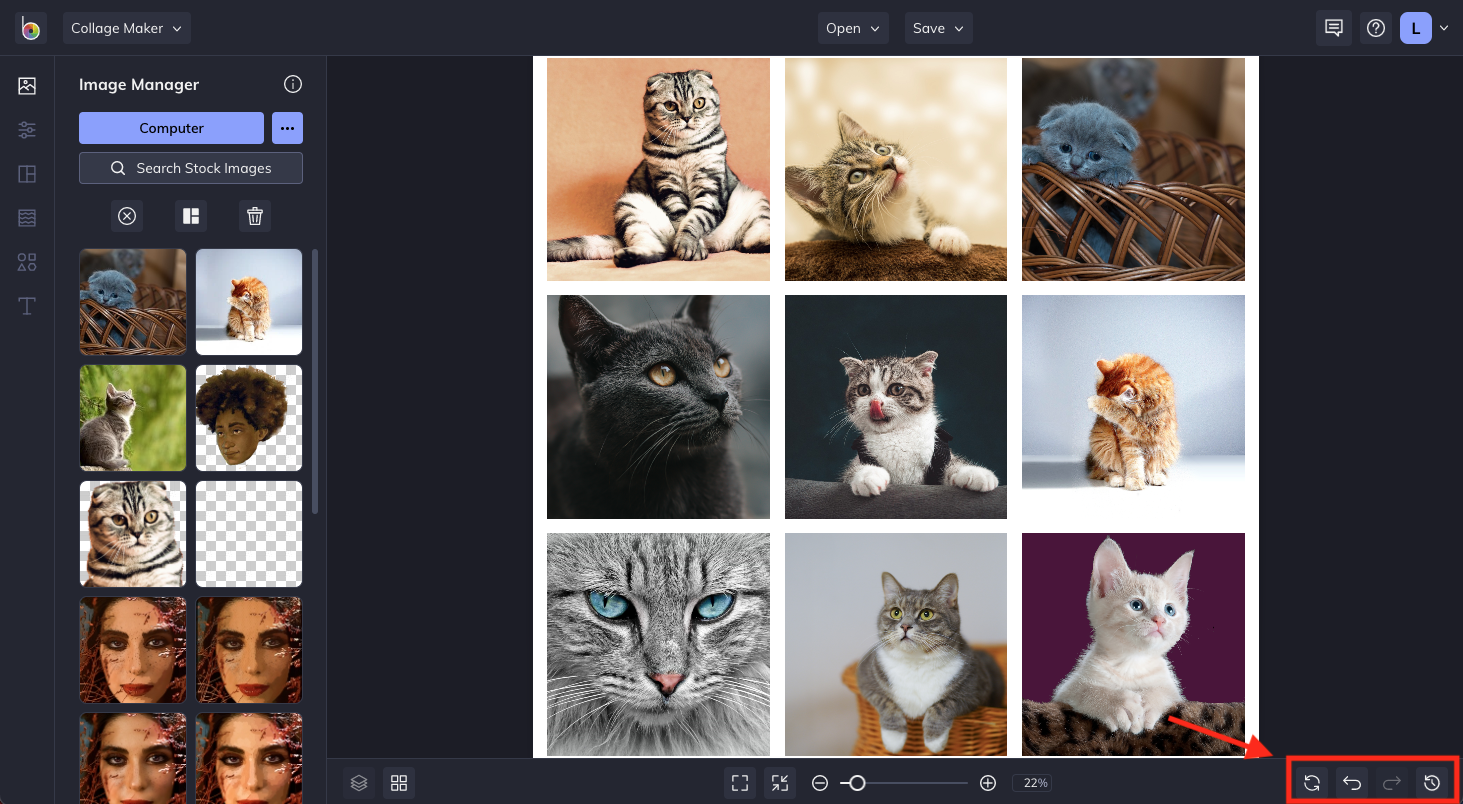The image size is (1463, 804).
Task: Select the Text tool in sidebar
Action: 27,306
